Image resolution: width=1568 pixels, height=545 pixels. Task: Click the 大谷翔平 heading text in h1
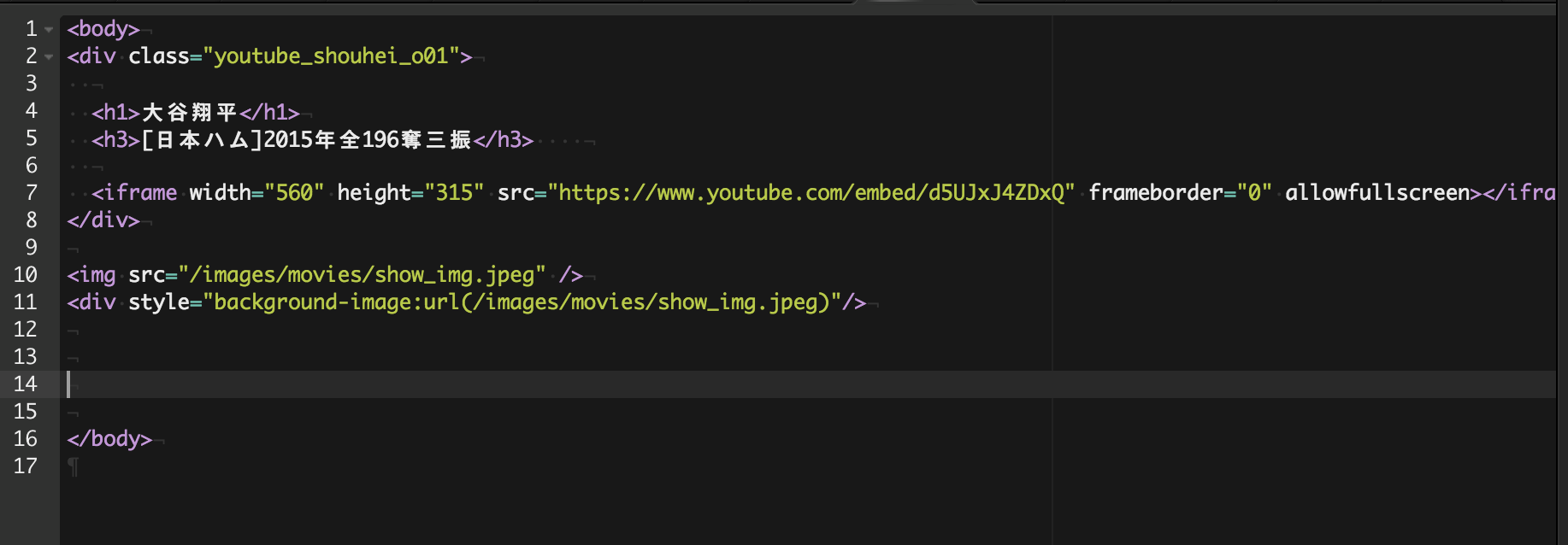pos(189,112)
